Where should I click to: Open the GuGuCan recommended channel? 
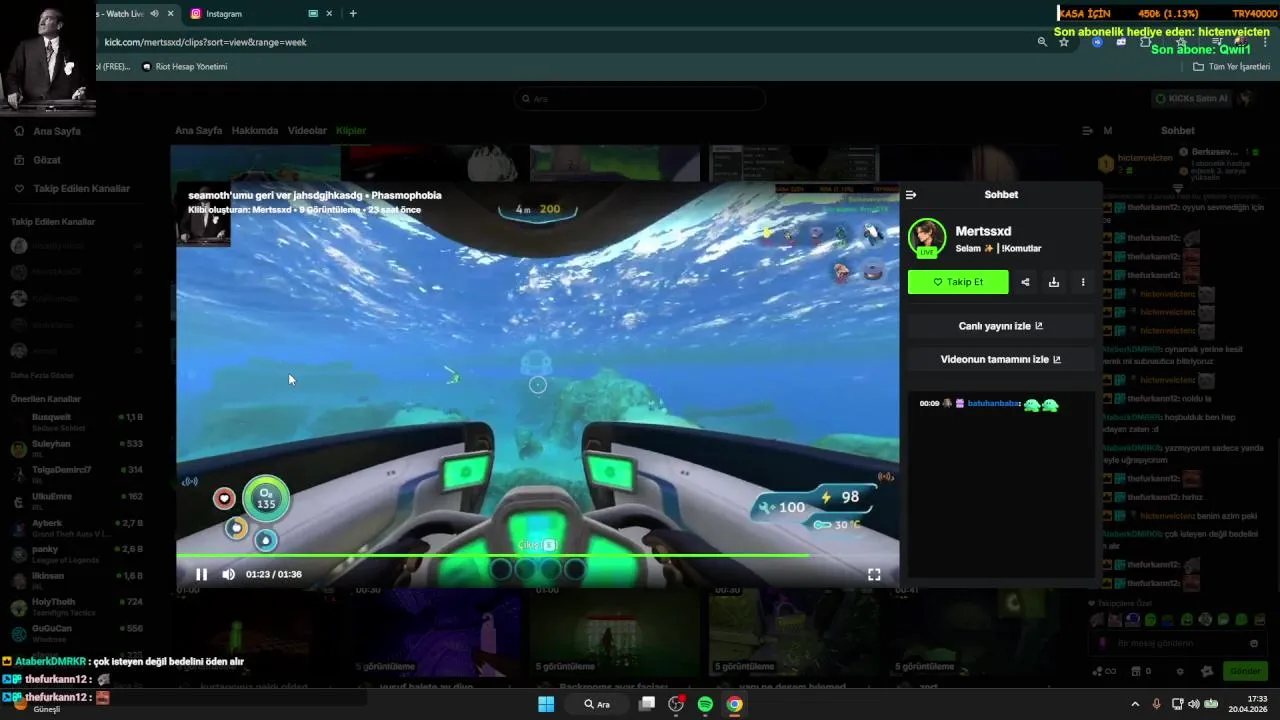[78, 633]
